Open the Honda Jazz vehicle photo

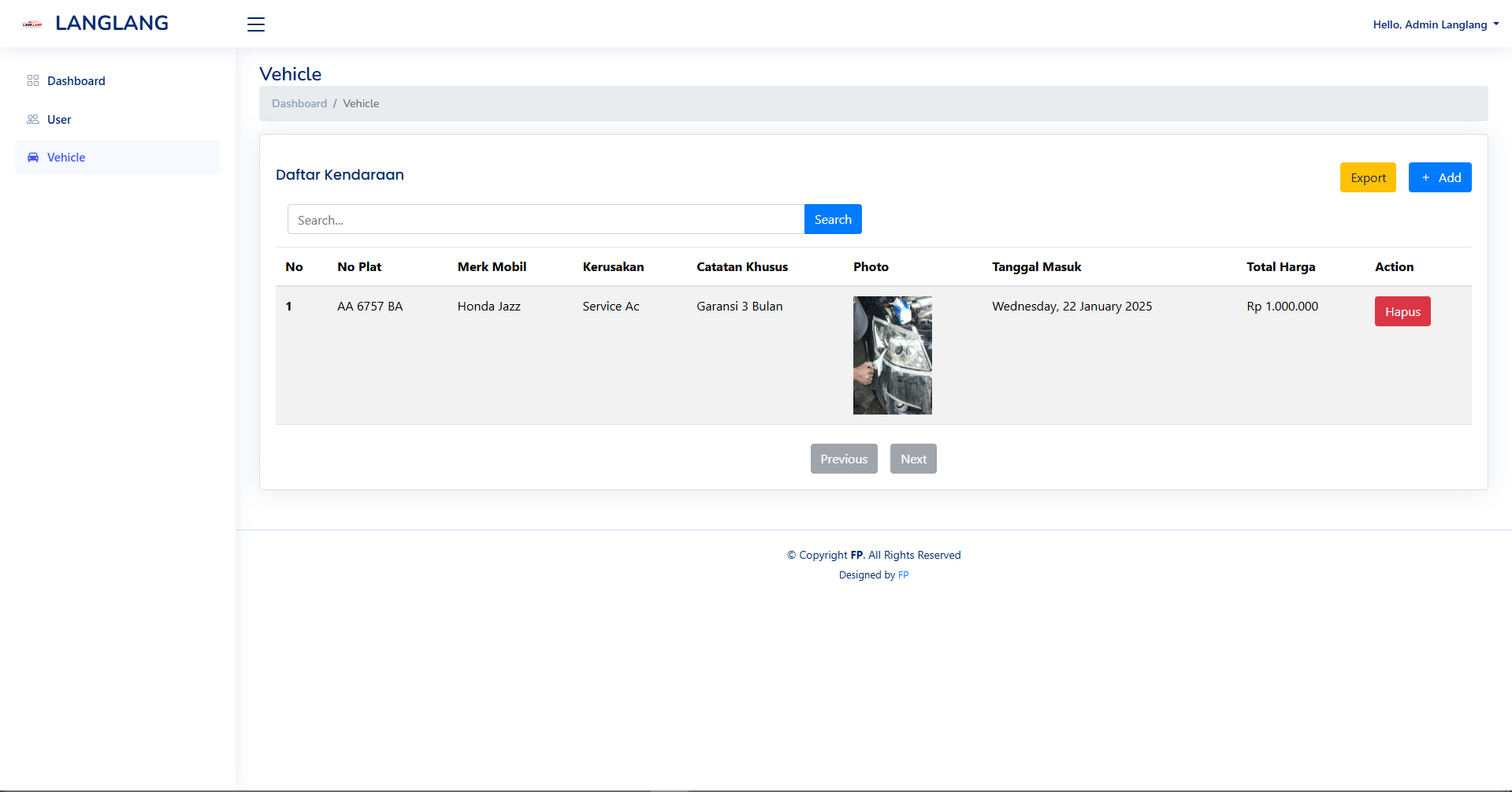892,355
